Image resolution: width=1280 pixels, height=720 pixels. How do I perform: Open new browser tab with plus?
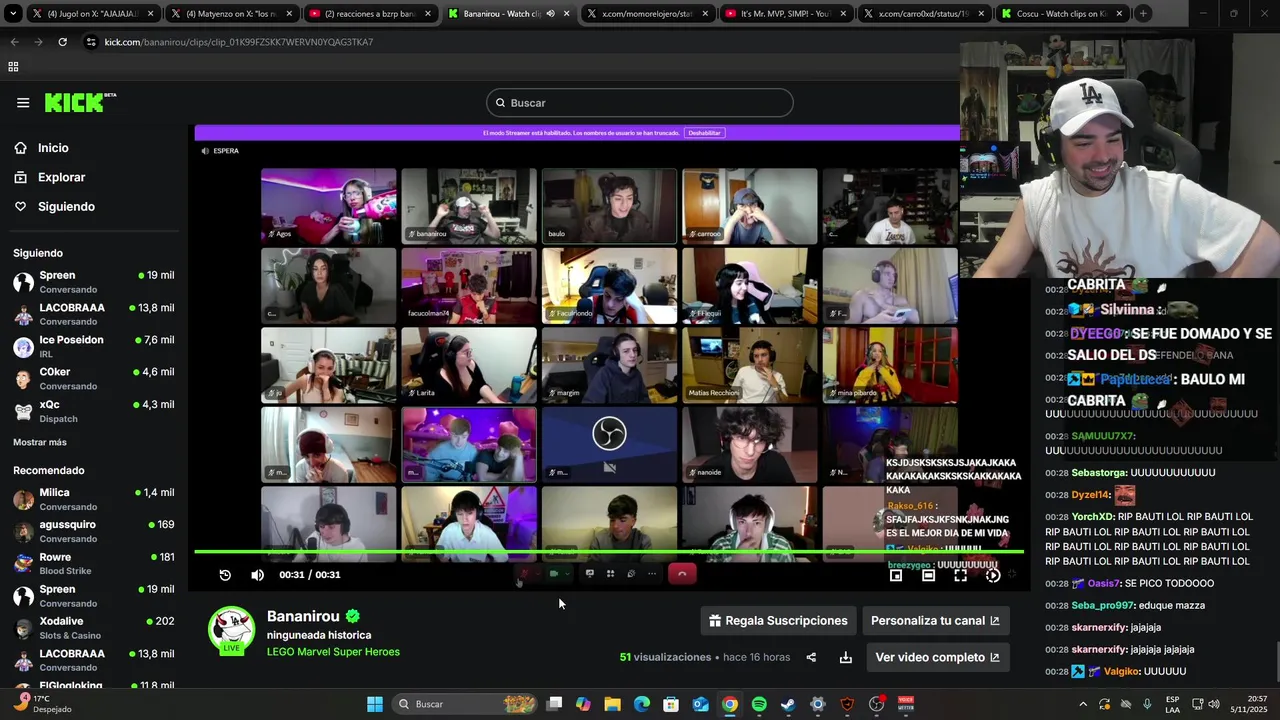coord(1143,14)
